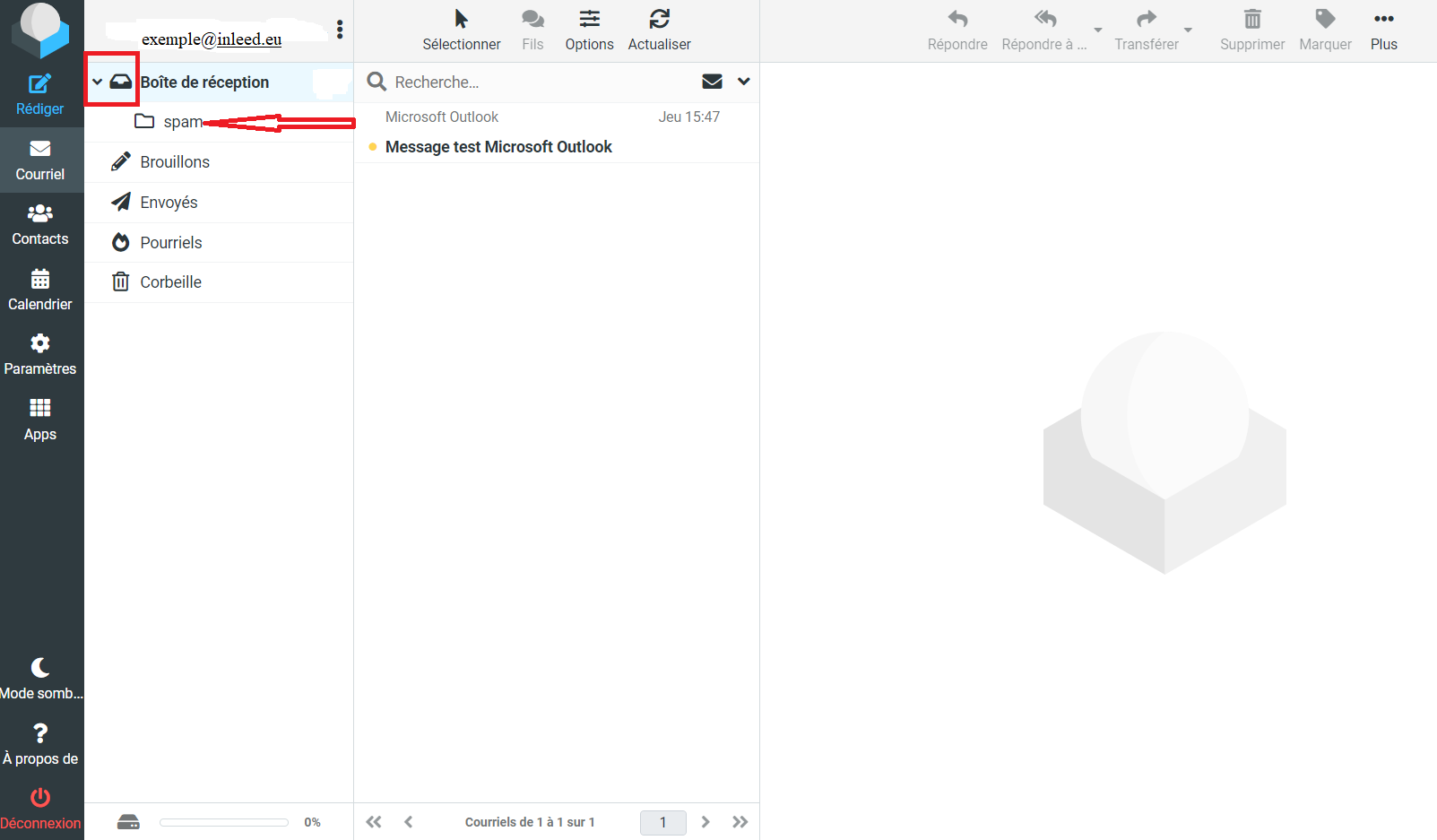Open Répondre à tous dropdown arrow
This screenshot has width=1437, height=840.
point(1098,30)
